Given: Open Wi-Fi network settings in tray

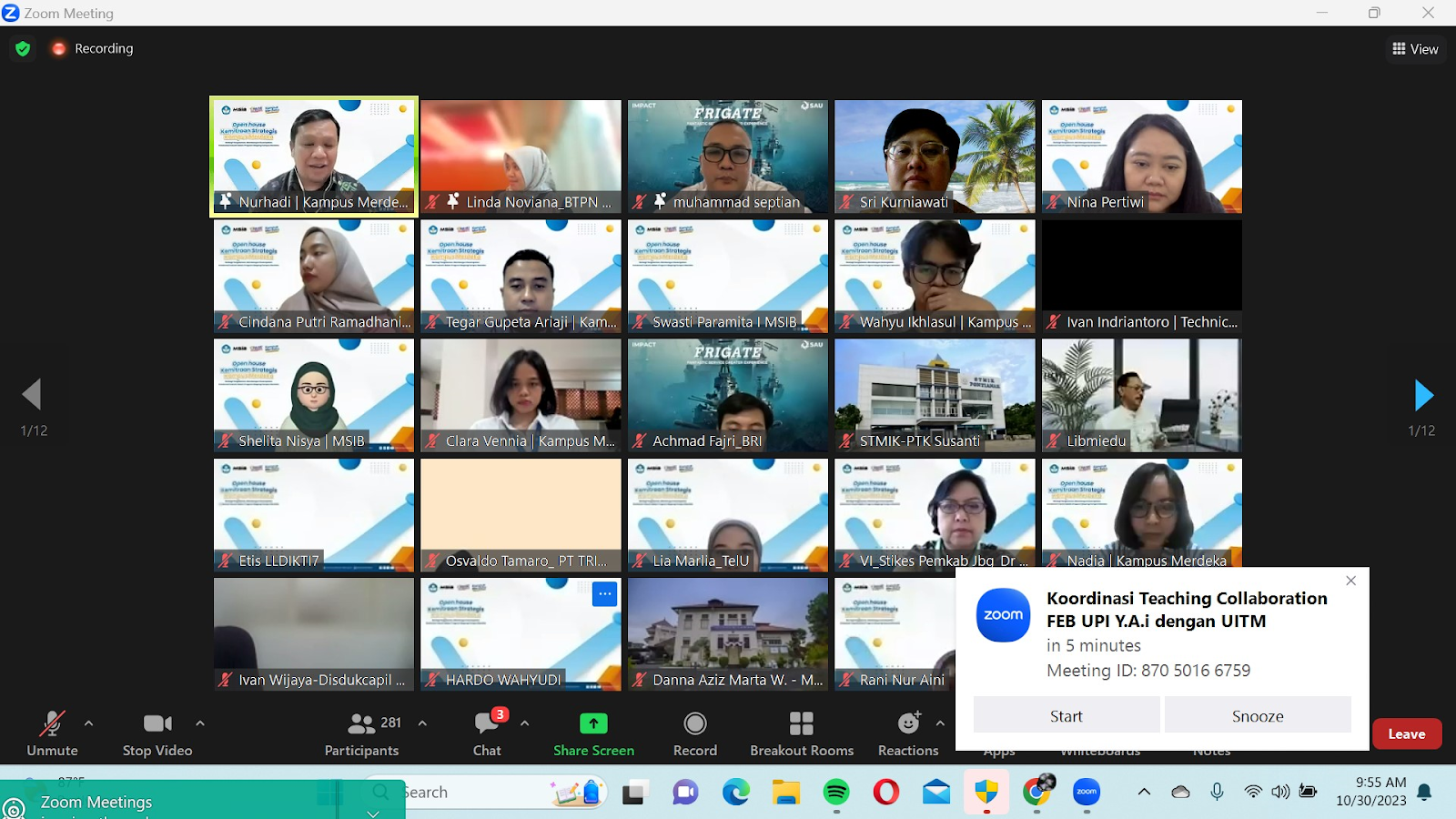Looking at the screenshot, I should (x=1253, y=792).
